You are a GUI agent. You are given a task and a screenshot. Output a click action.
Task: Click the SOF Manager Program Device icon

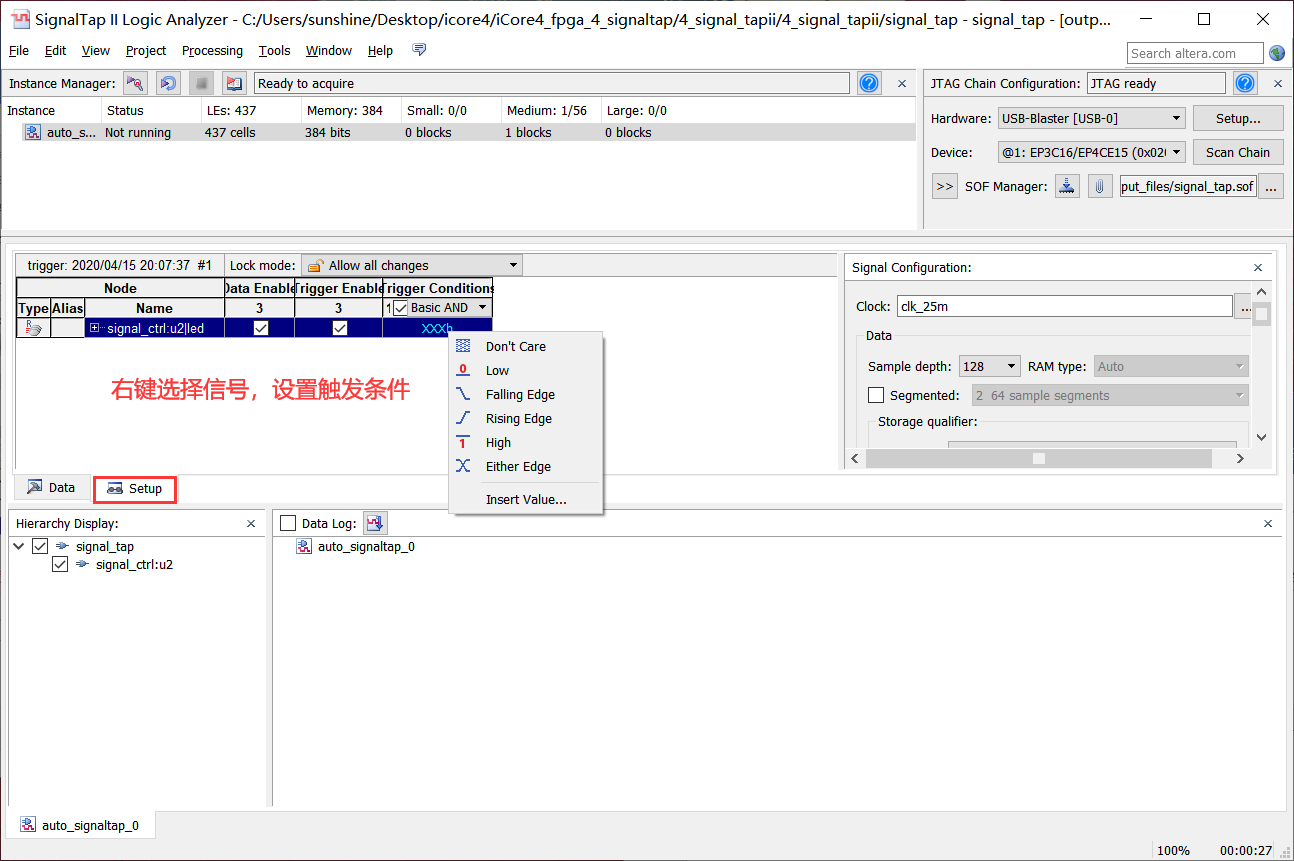[x=1068, y=186]
